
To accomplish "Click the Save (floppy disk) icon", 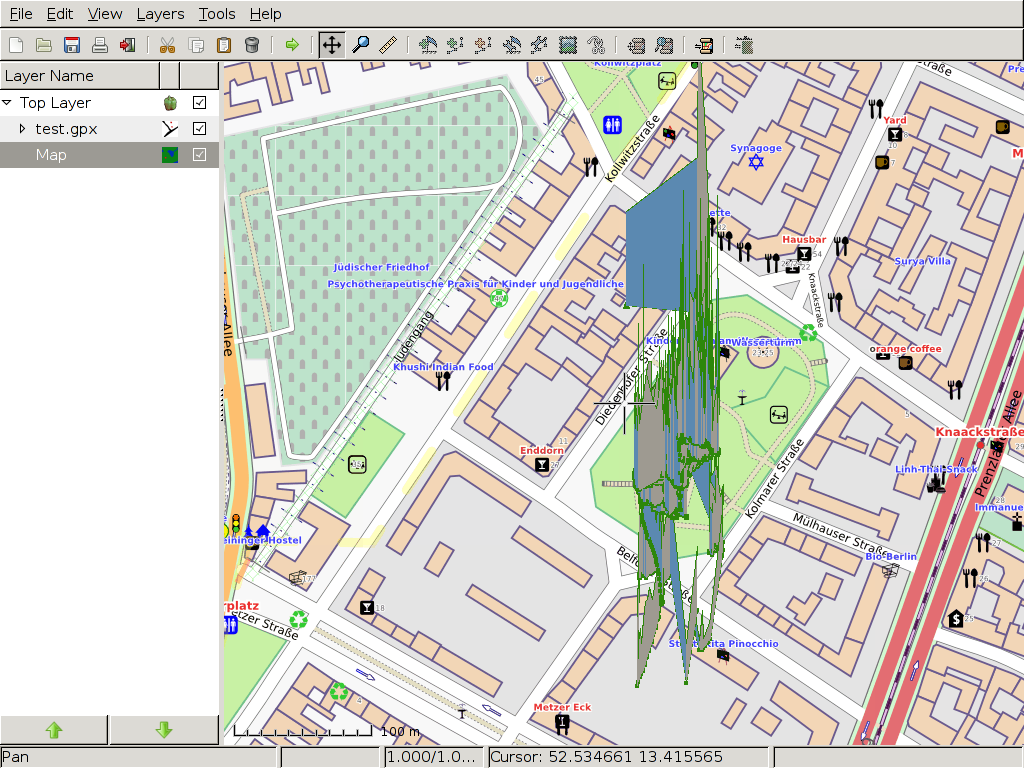I will tap(72, 45).
